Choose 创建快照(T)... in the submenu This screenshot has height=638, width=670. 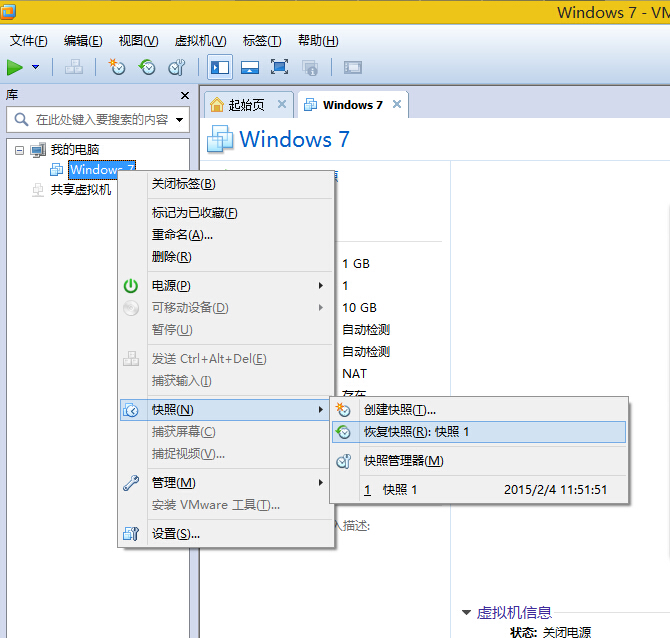[479, 410]
